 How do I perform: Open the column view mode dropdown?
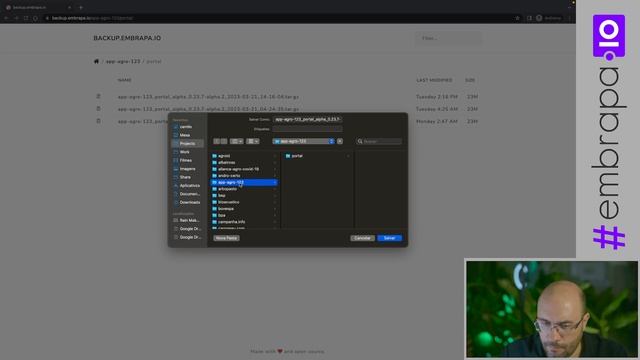pyautogui.click(x=236, y=141)
